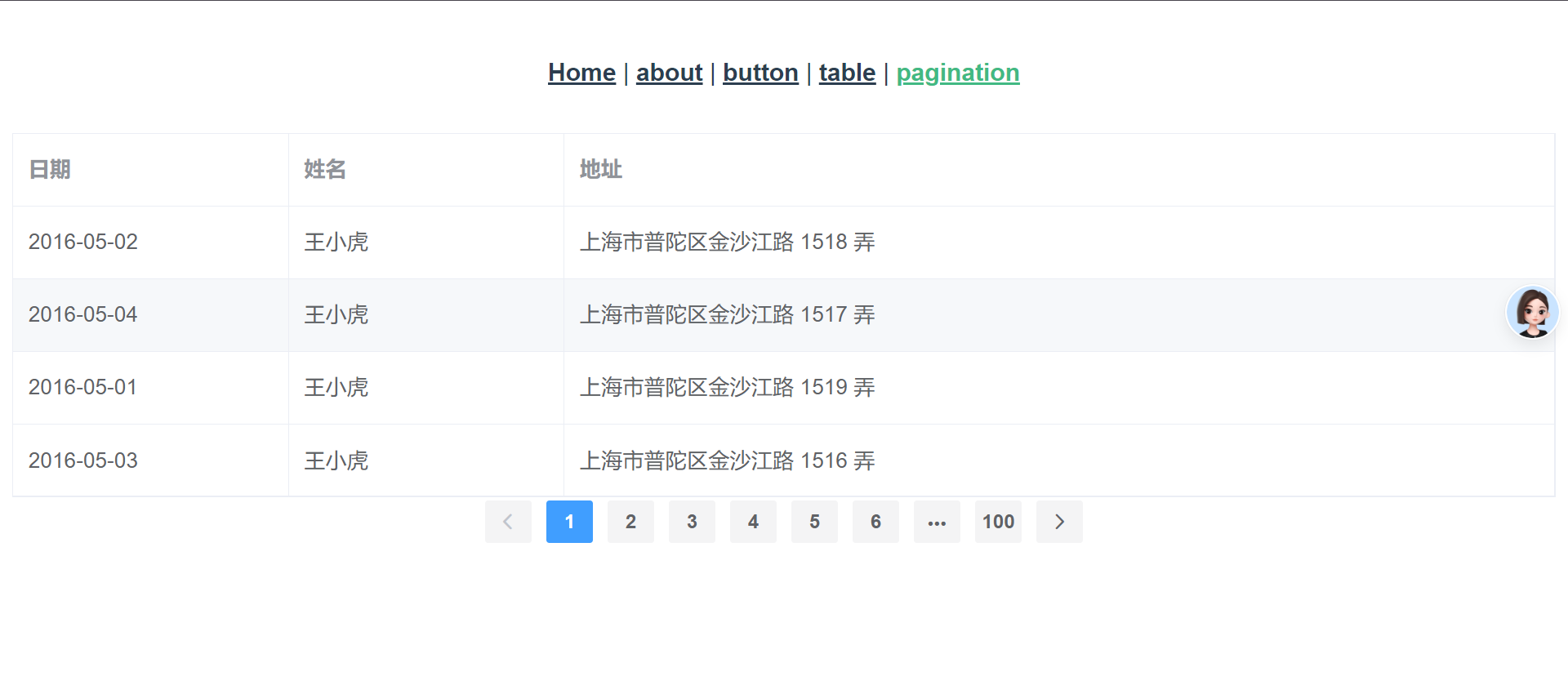This screenshot has height=685, width=1568.
Task: Click the 日期 column header
Action: click(x=50, y=170)
